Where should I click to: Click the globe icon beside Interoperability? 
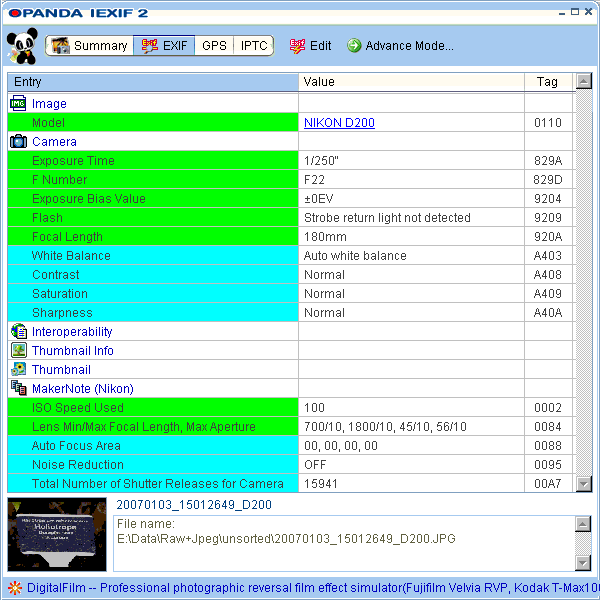coord(19,331)
